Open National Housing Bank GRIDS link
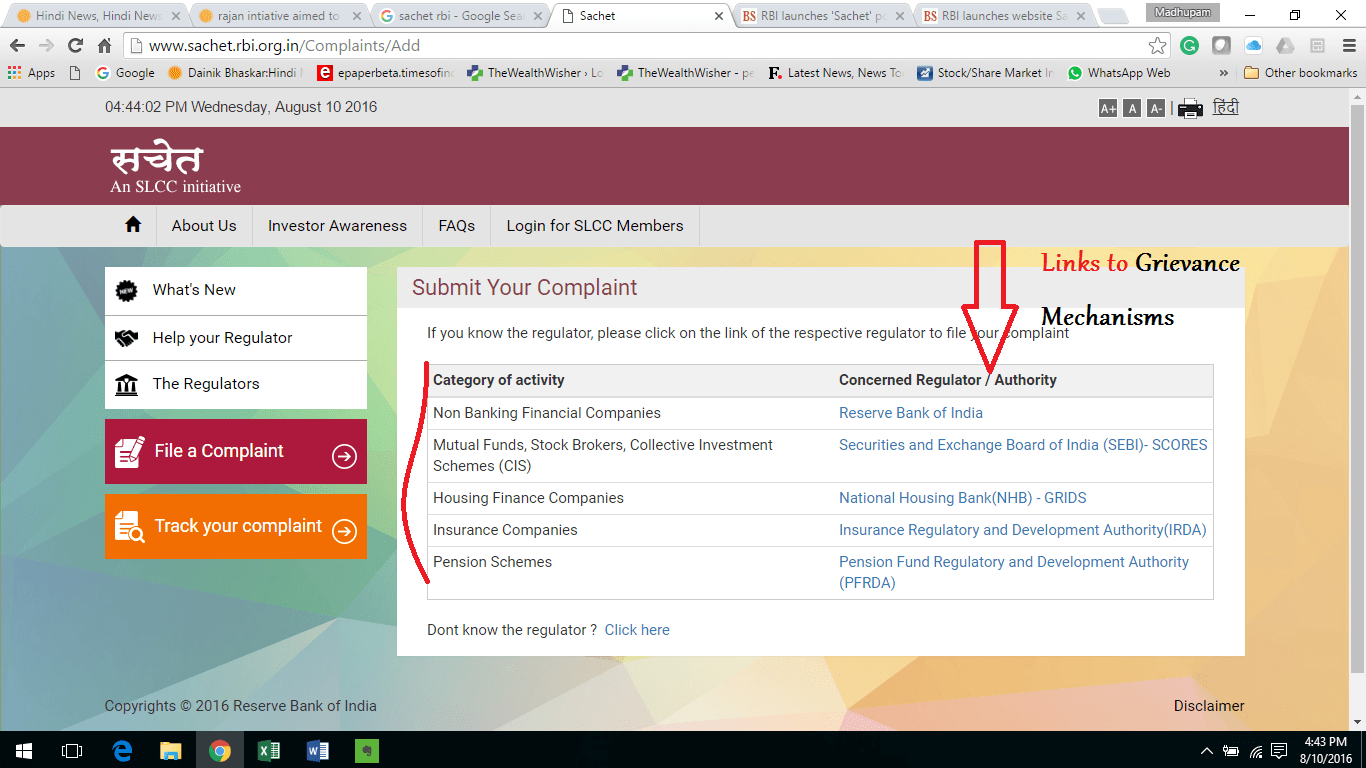The height and width of the screenshot is (768, 1366). pyautogui.click(x=962, y=498)
